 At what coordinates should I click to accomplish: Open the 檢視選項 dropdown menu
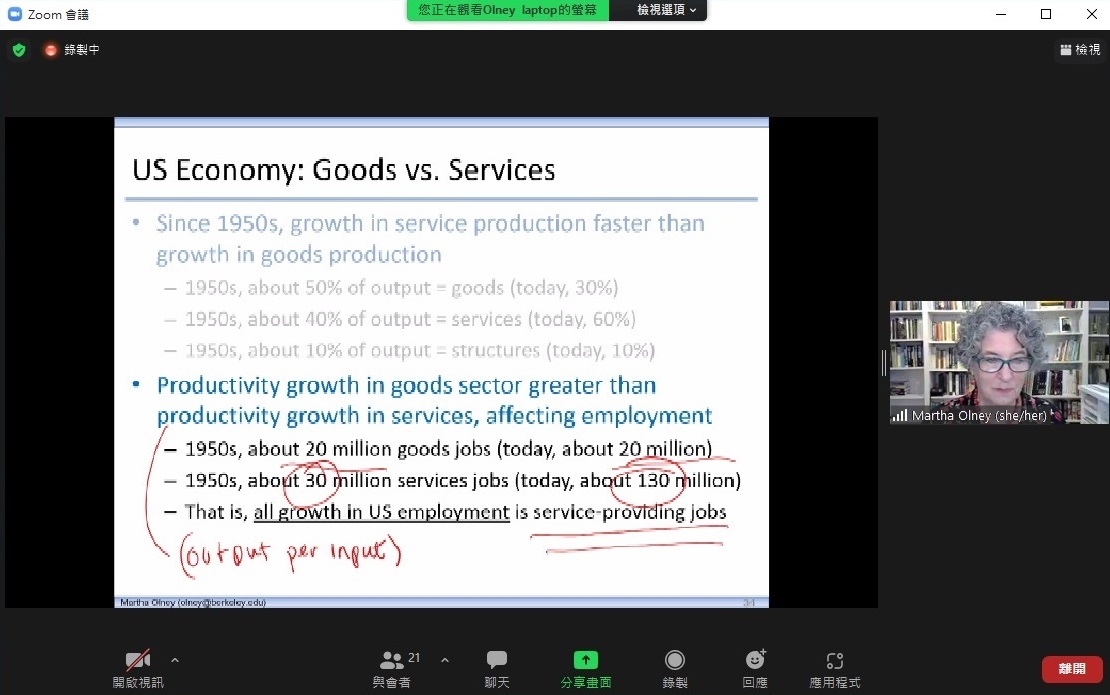667,10
